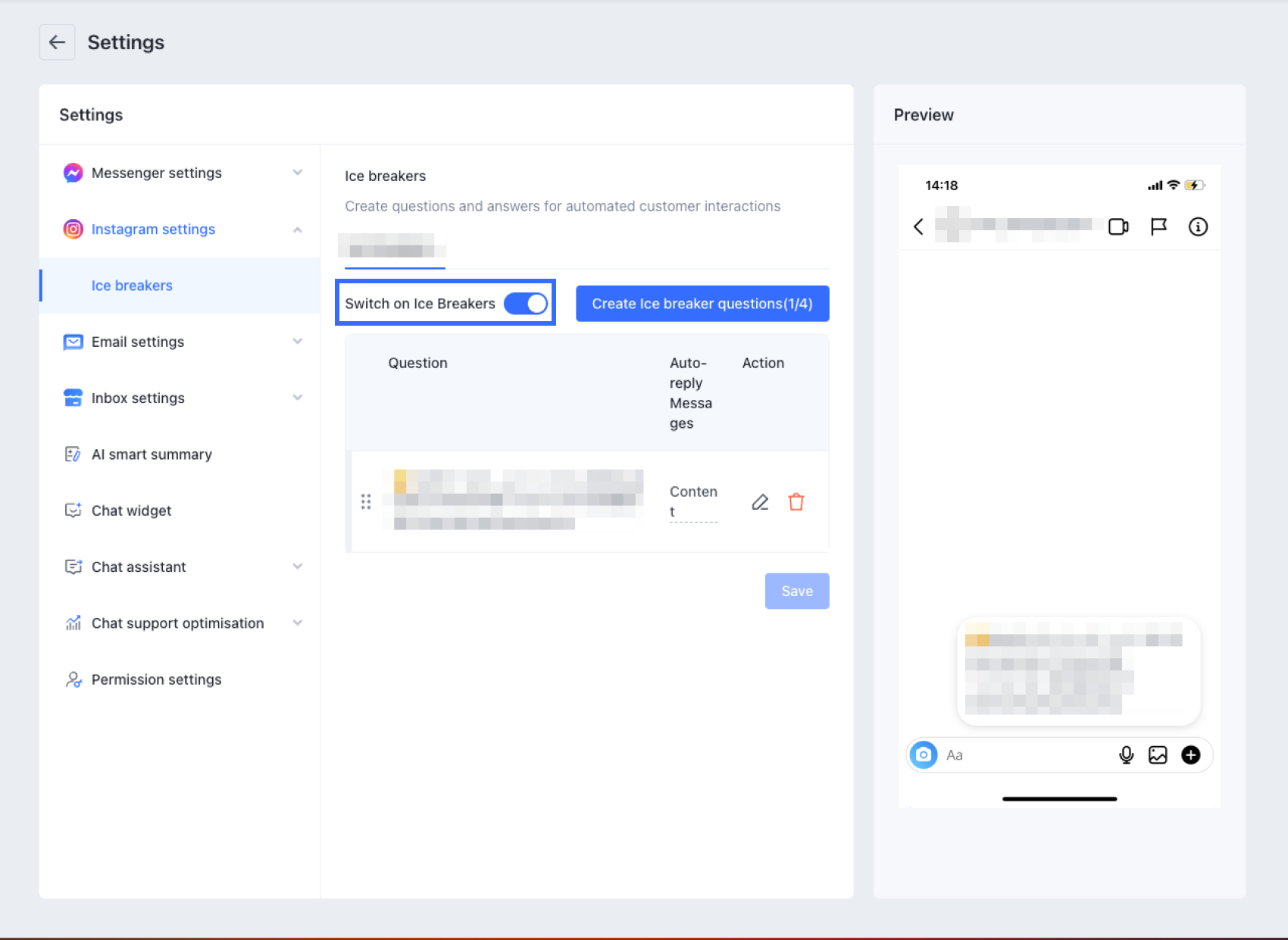Click the drag handle dots on question row

pos(366,501)
